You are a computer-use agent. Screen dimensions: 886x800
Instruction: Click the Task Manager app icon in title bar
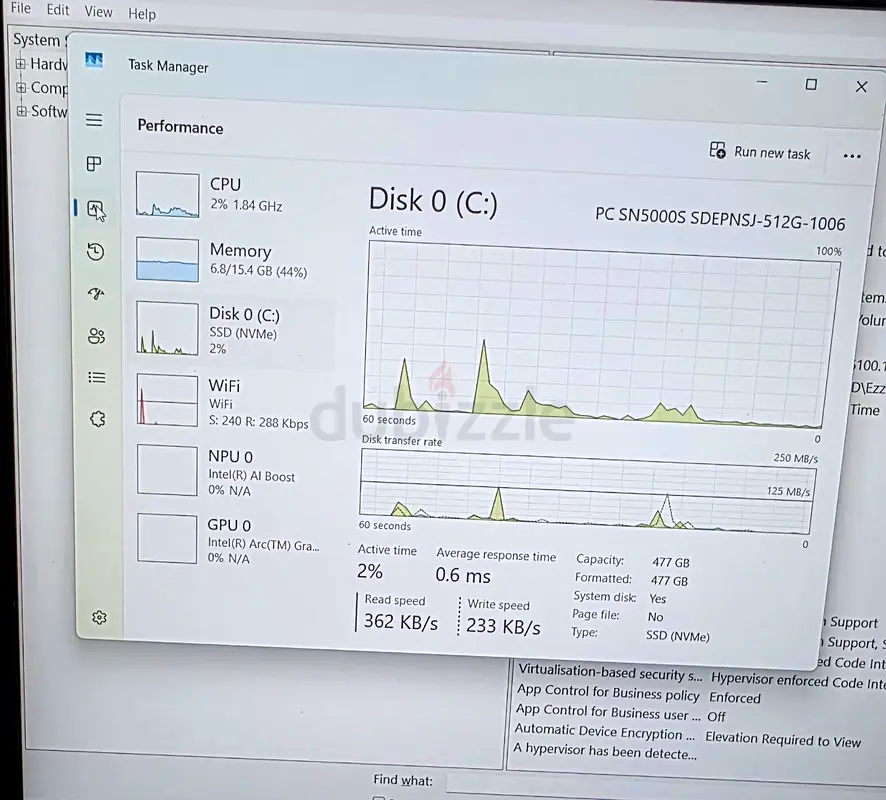tap(94, 59)
